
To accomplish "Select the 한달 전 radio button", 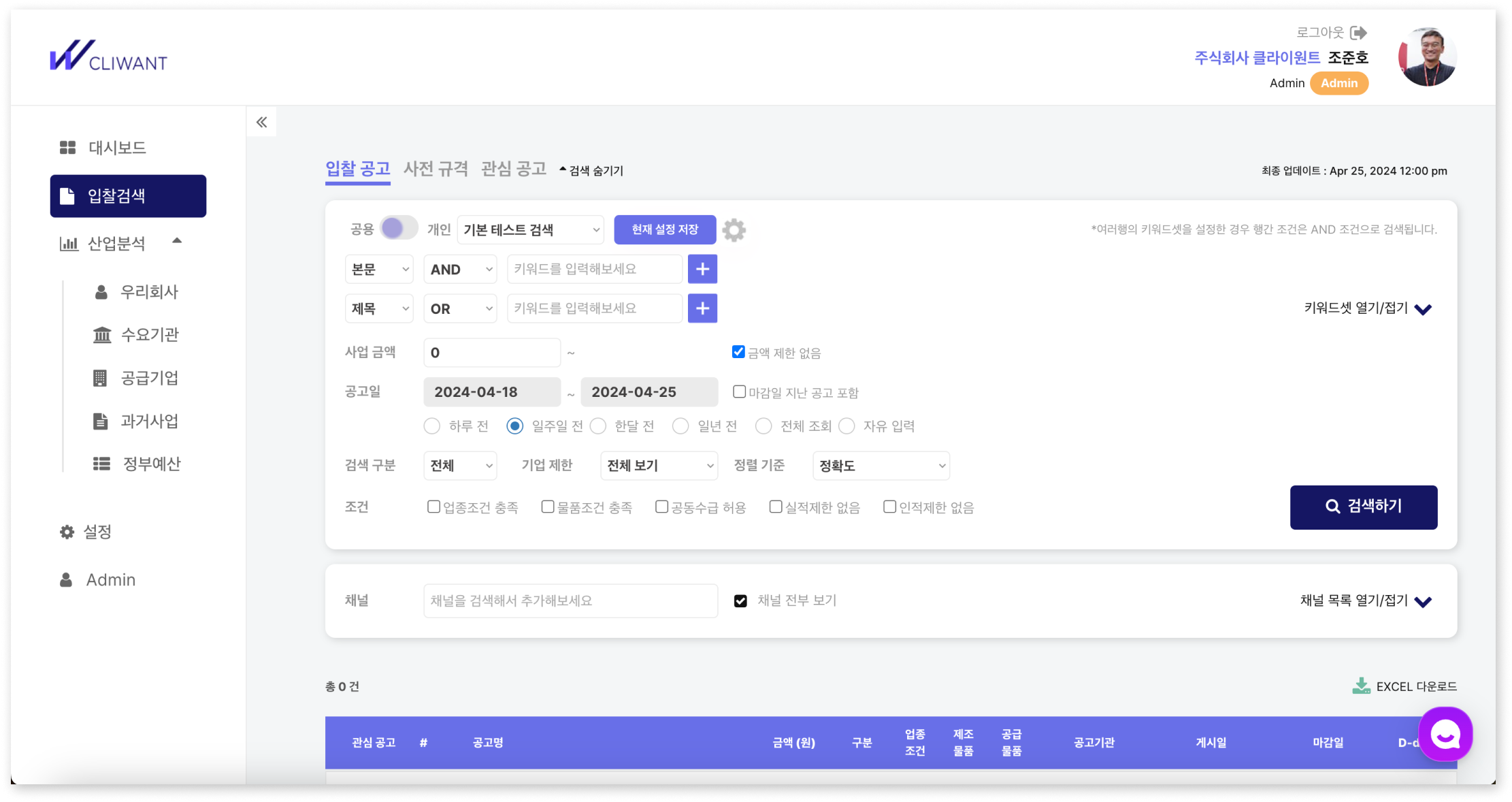I will click(598, 426).
